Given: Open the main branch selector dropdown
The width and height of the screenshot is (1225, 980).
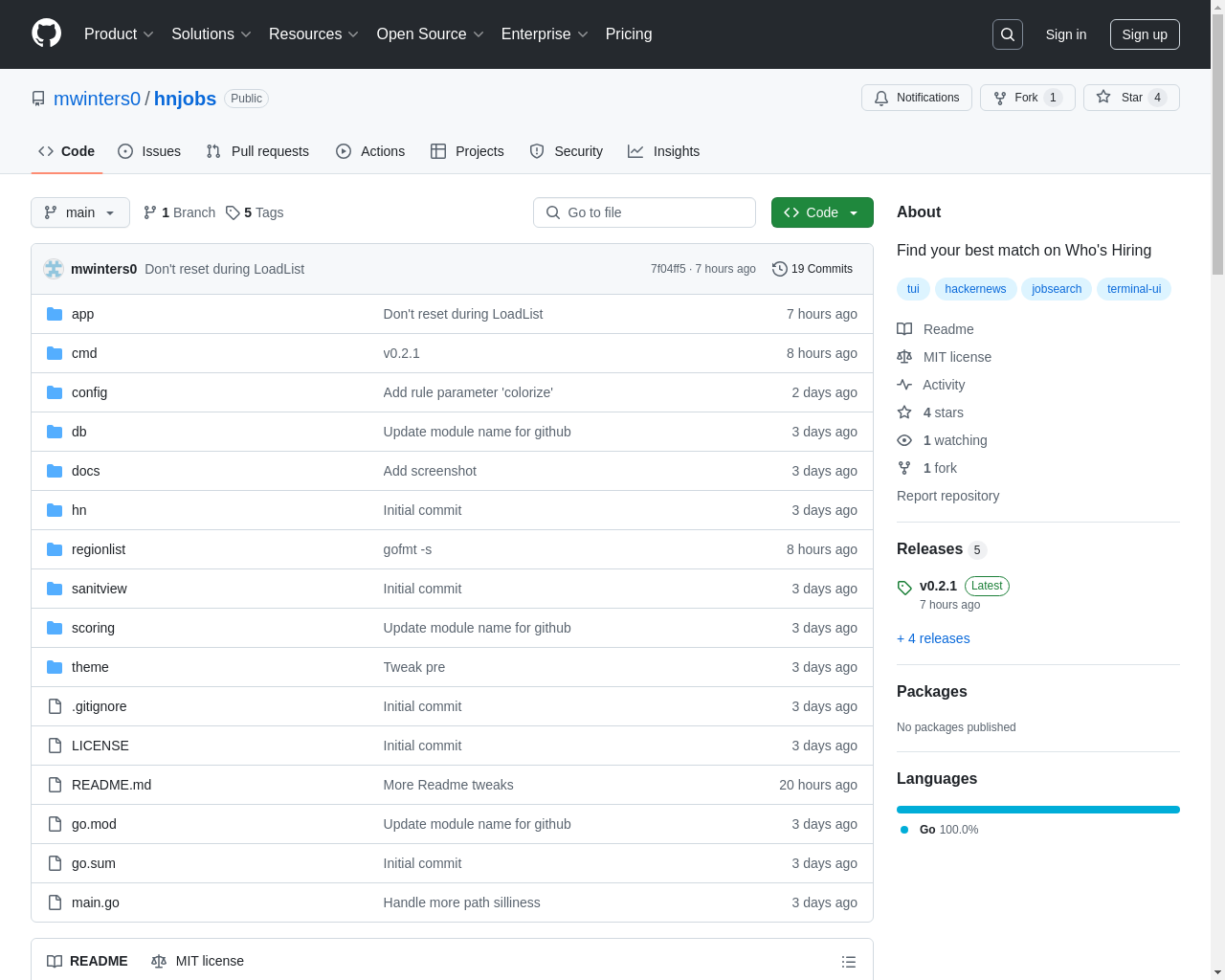Looking at the screenshot, I should [x=80, y=212].
